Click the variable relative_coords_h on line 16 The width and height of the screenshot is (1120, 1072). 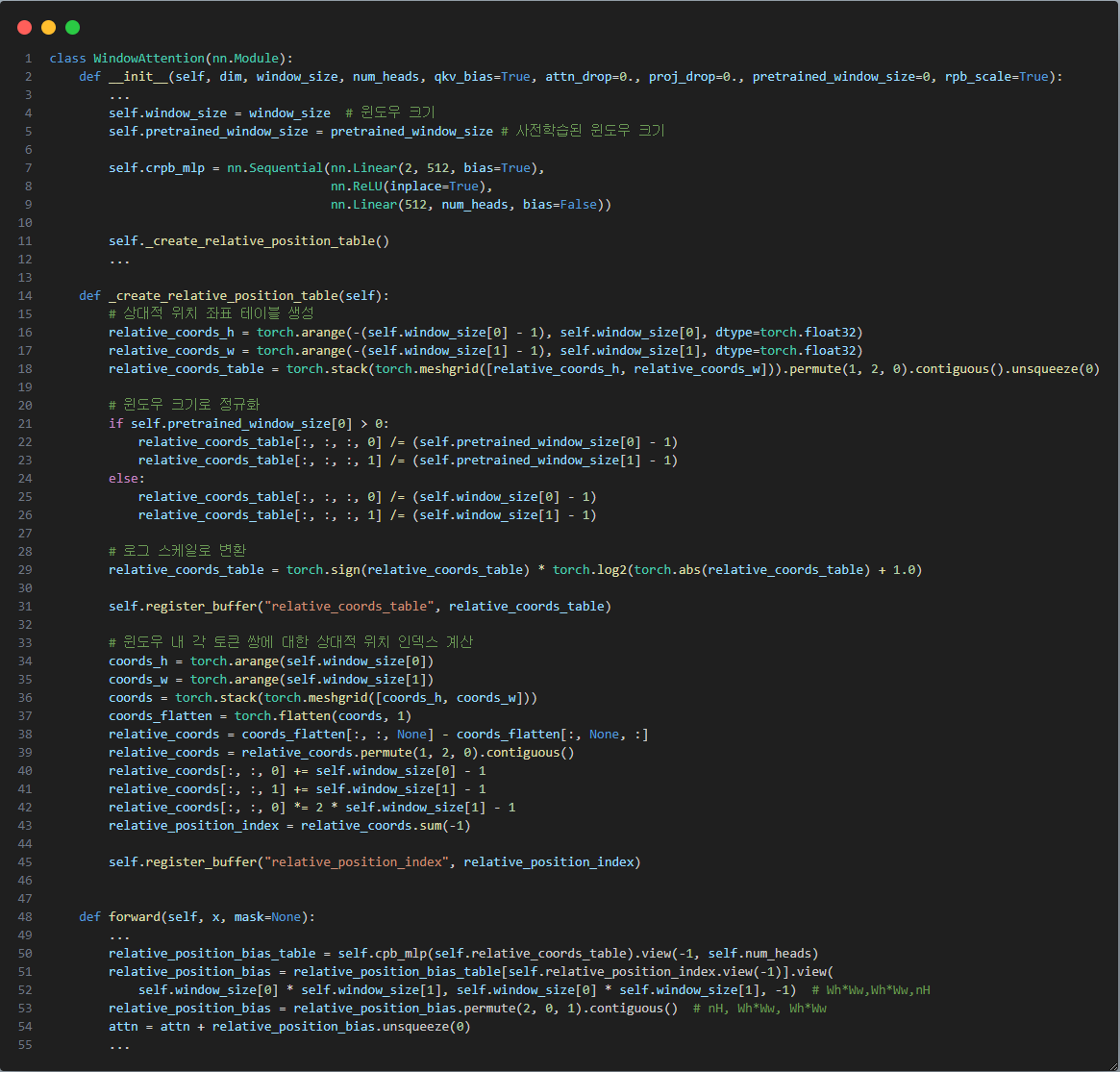[171, 332]
